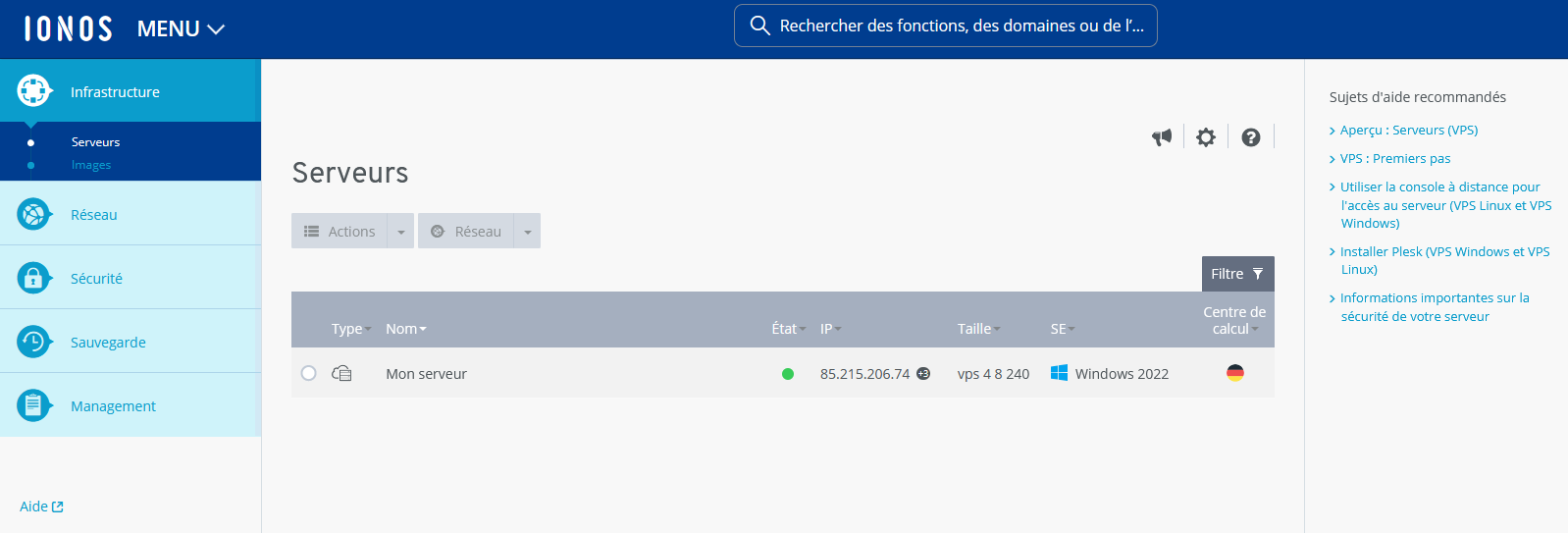Click into the top search field
This screenshot has height=533, width=1568.
coord(957,26)
